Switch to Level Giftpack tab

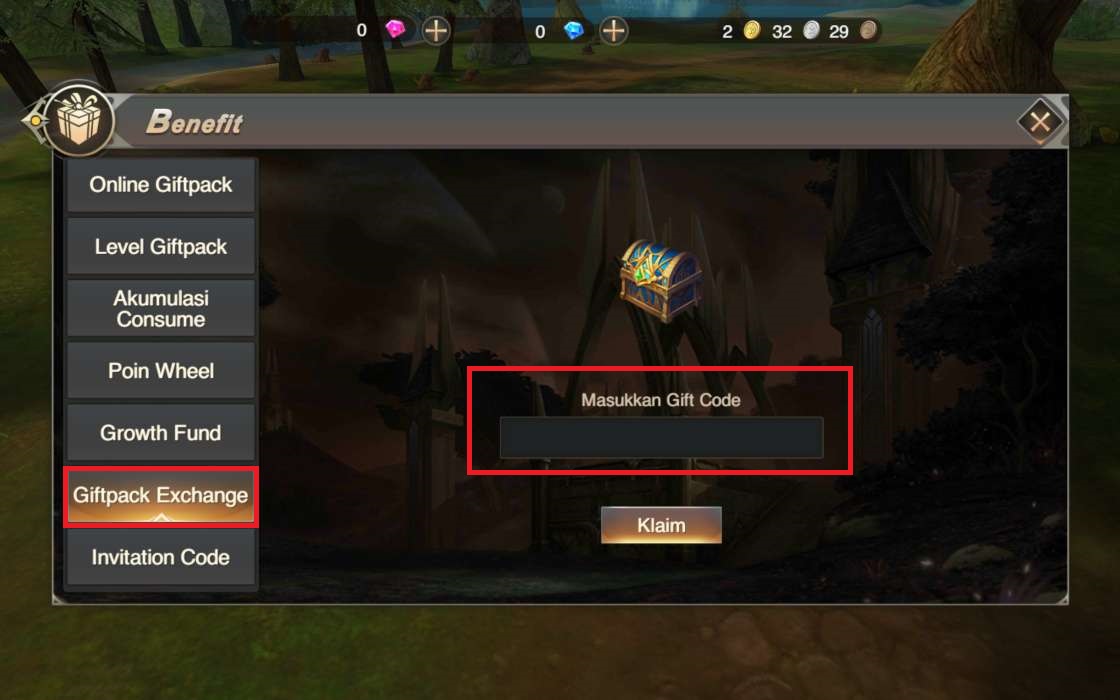[161, 247]
